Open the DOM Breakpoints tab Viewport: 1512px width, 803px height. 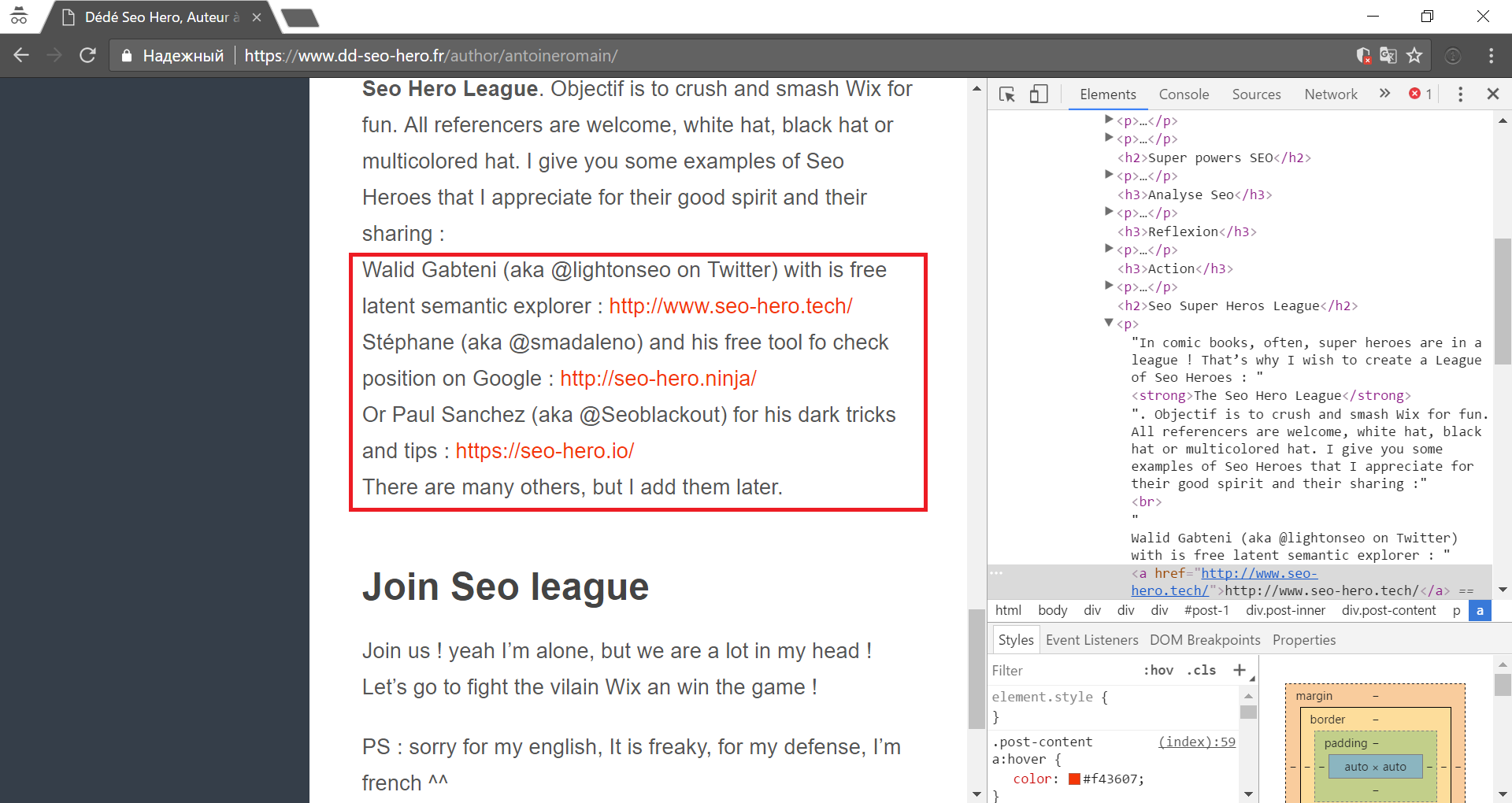(1205, 640)
